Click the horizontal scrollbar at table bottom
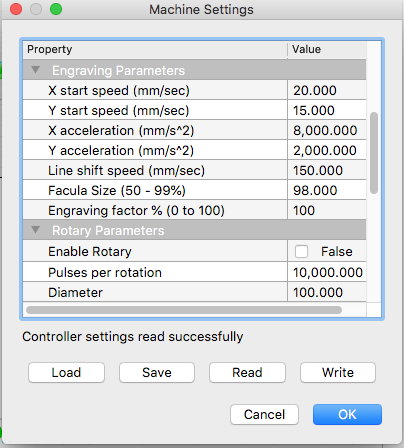404x448 pixels. [184, 310]
